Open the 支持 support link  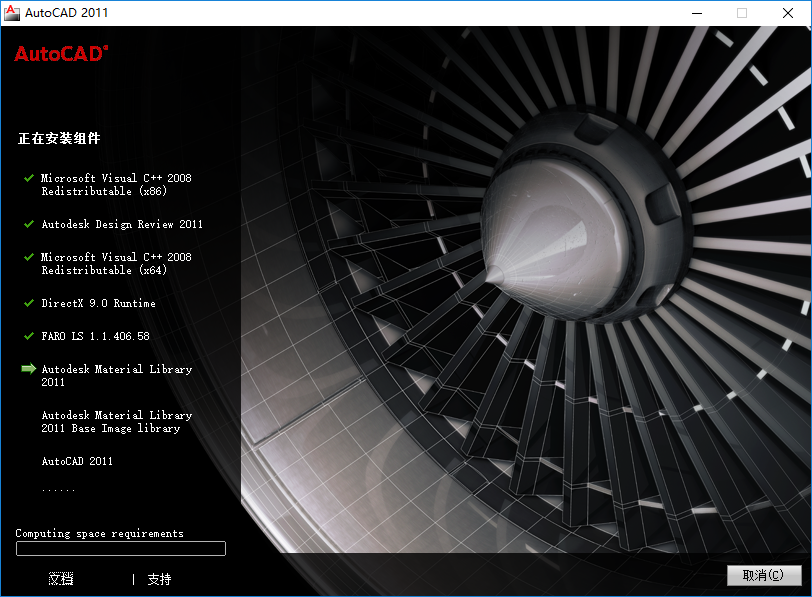click(x=158, y=579)
